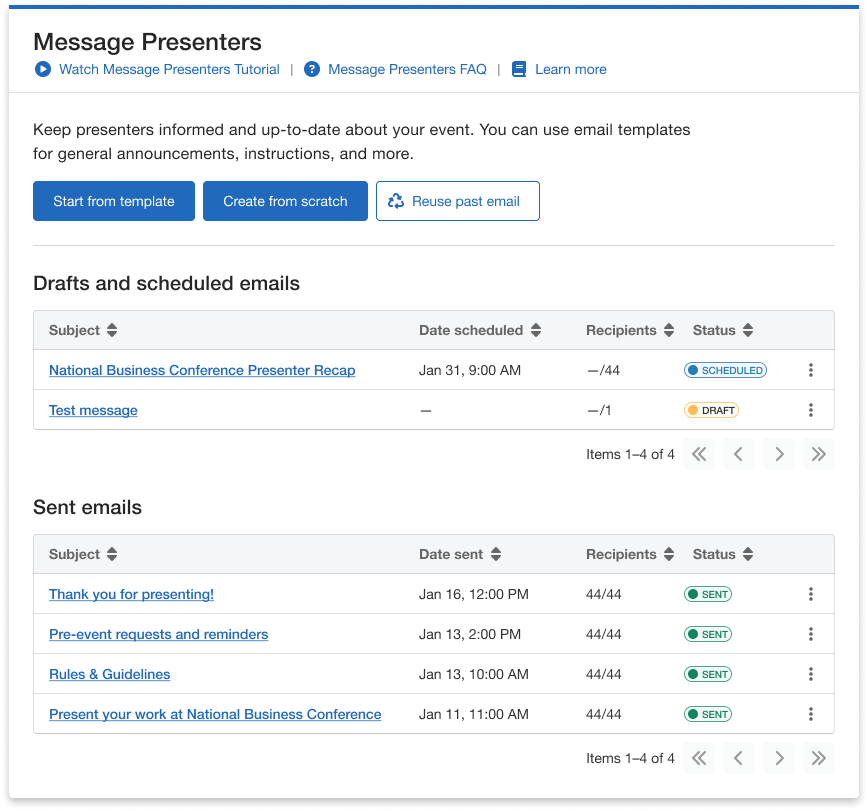
Task: Click the SCHEDULED status badge
Action: (725, 370)
